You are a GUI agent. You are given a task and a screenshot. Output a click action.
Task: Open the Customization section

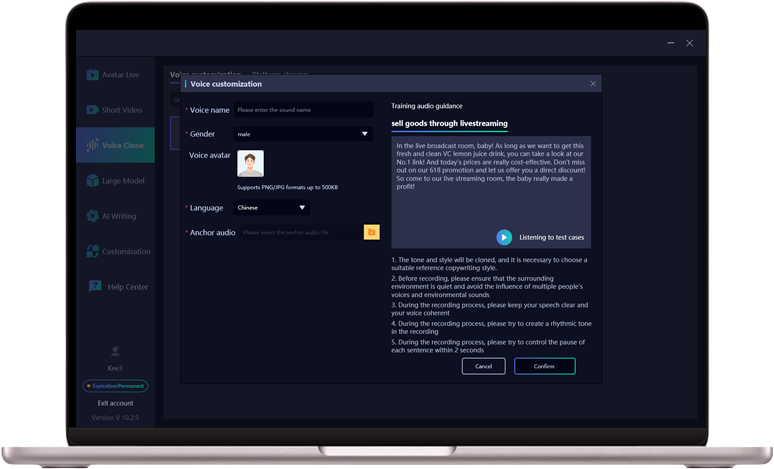tap(116, 252)
